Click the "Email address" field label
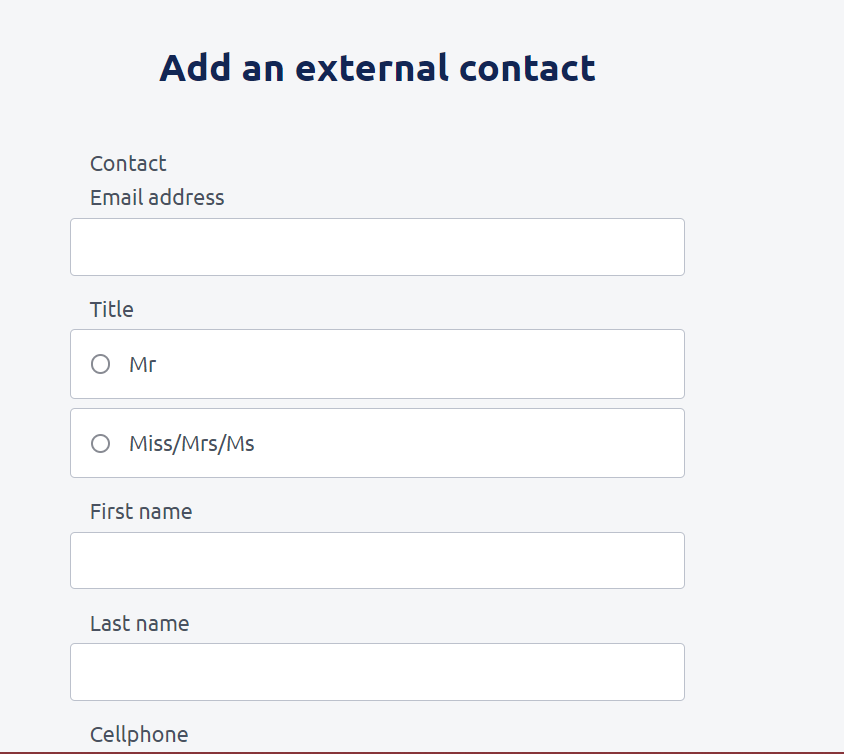 click(x=157, y=197)
